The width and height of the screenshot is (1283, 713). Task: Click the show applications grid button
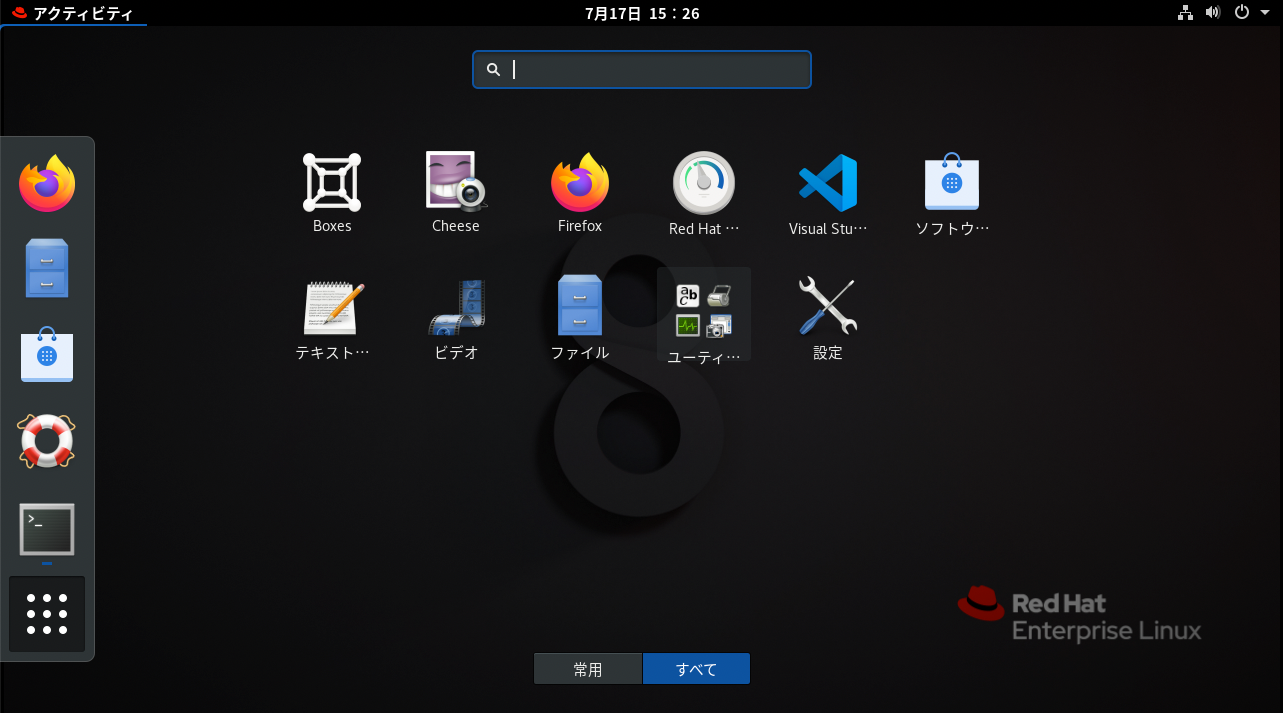pyautogui.click(x=47, y=614)
